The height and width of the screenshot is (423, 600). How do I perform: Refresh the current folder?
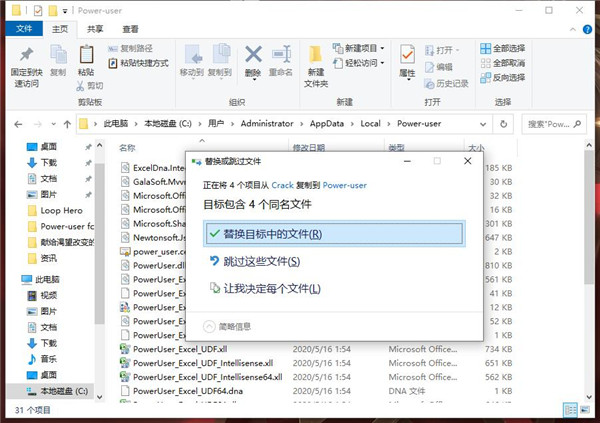tap(504, 124)
